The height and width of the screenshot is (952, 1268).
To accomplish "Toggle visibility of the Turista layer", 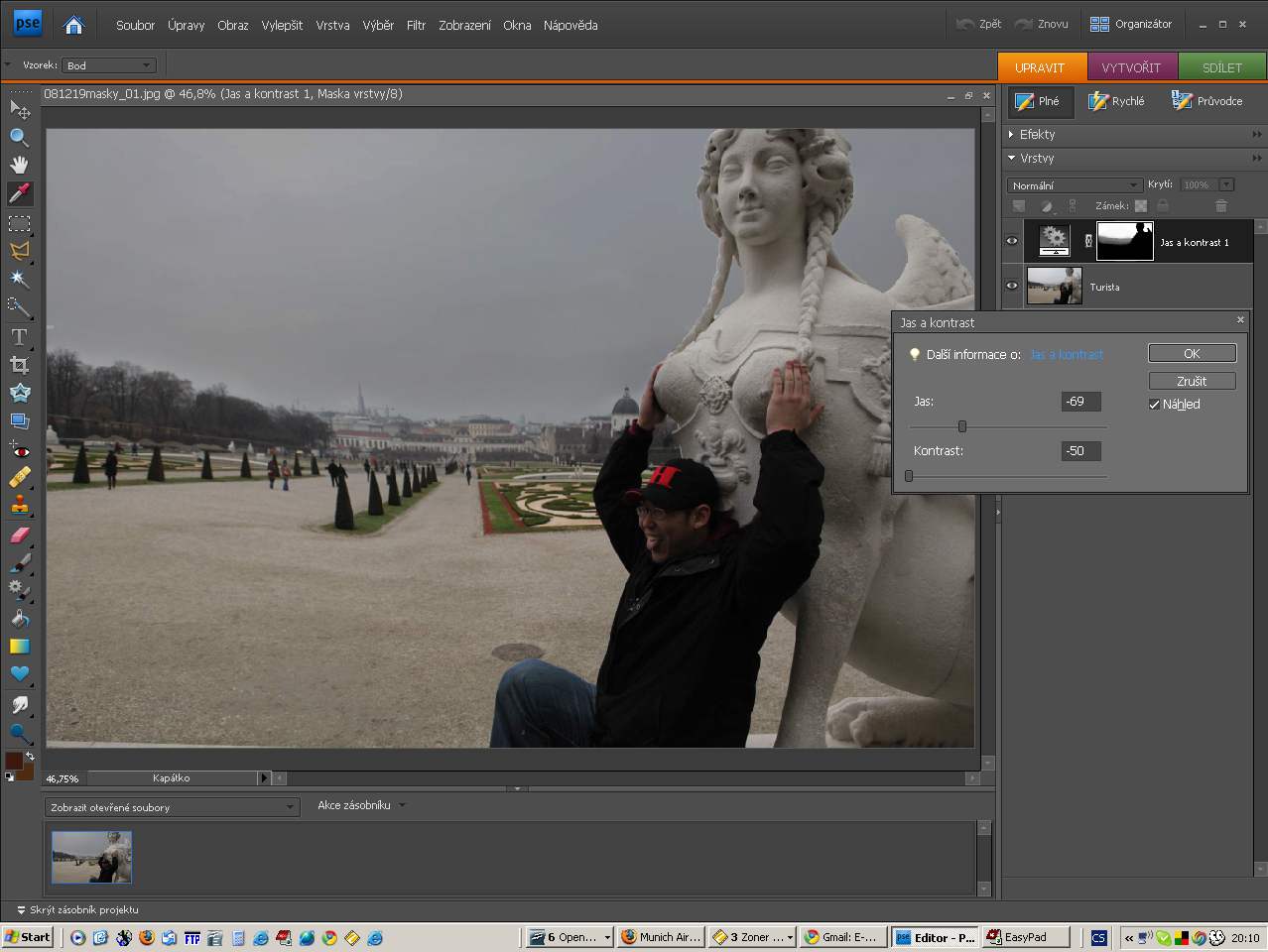I will pos(1012,286).
